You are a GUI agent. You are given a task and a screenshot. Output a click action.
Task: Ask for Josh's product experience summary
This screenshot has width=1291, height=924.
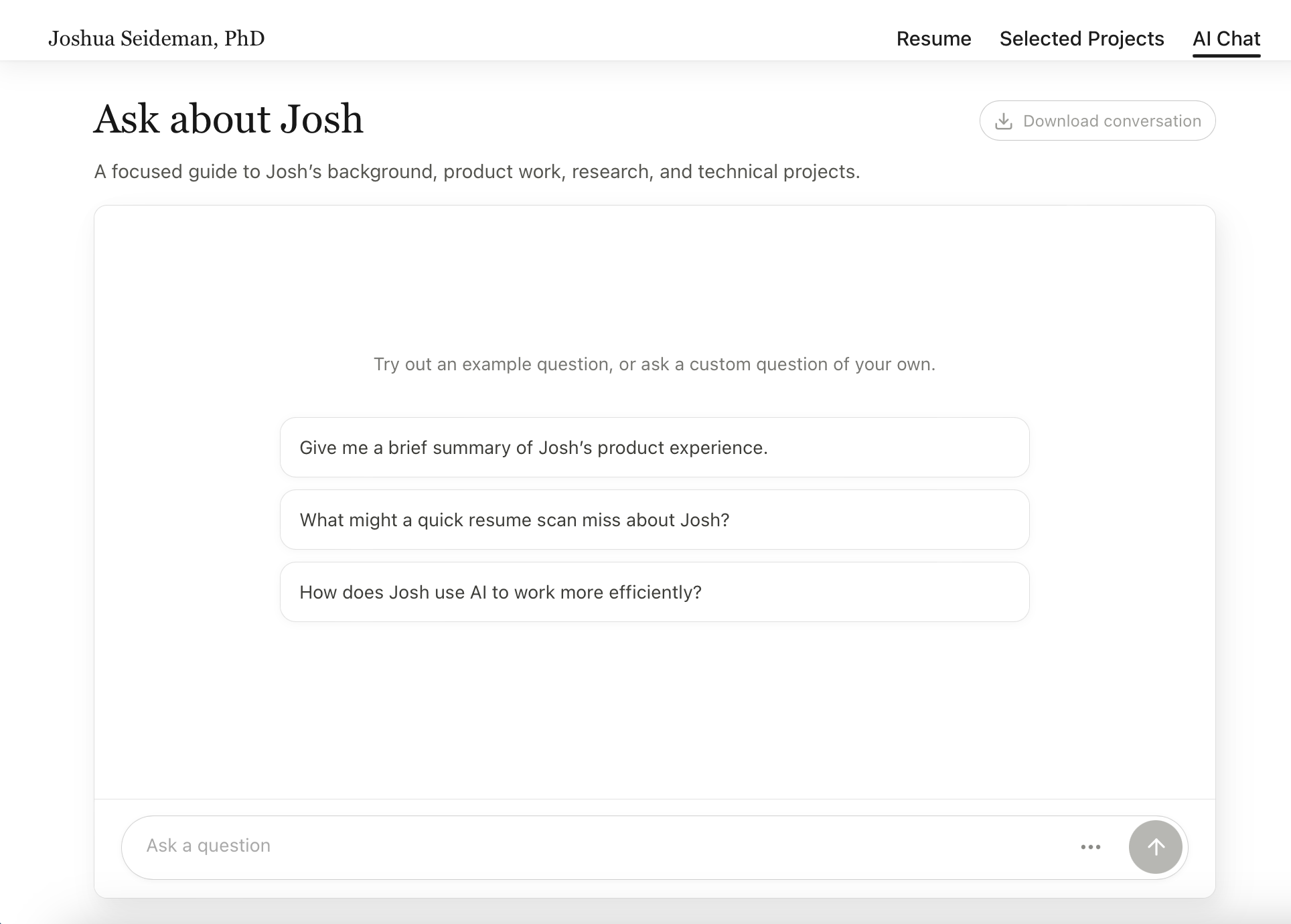pyautogui.click(x=654, y=447)
